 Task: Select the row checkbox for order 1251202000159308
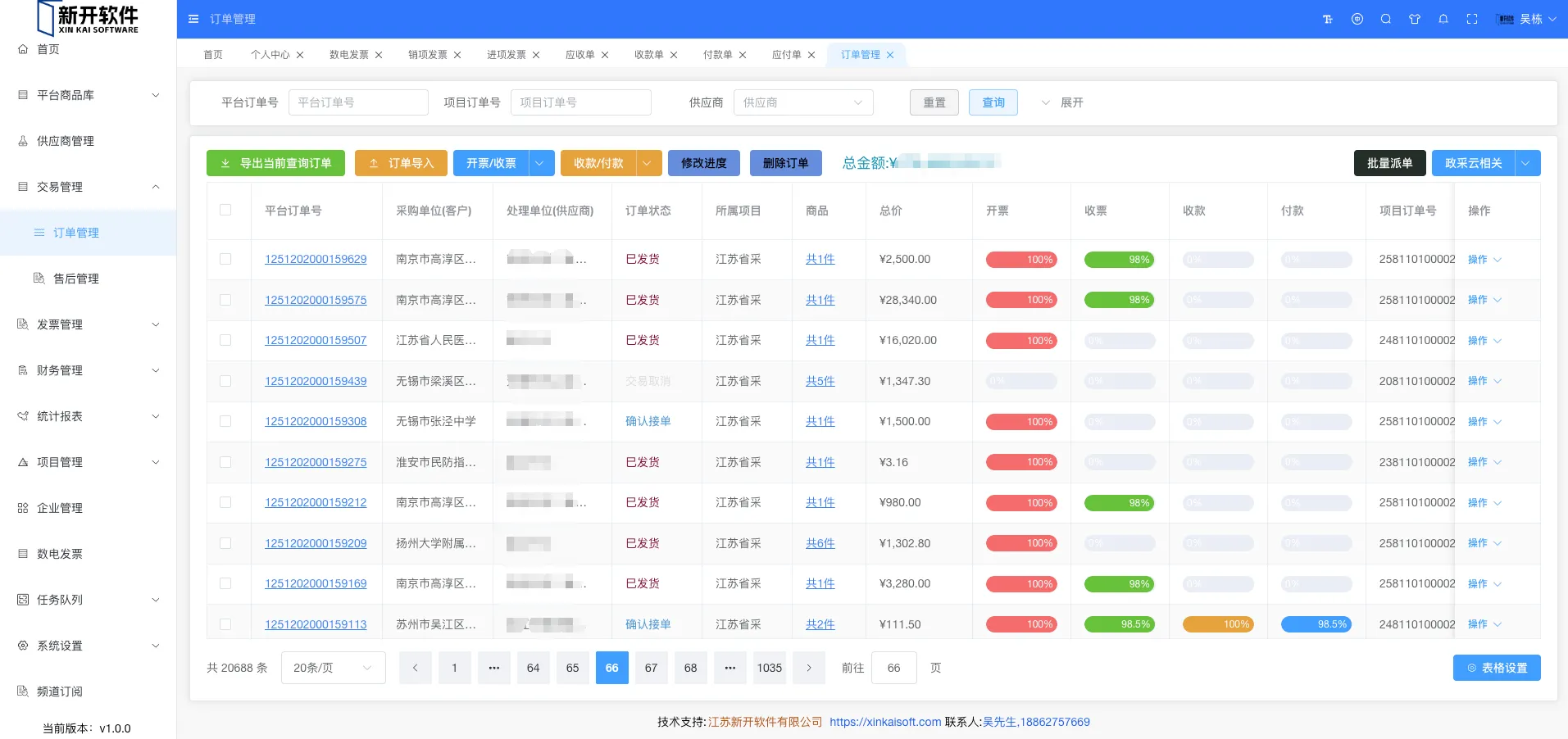(225, 421)
